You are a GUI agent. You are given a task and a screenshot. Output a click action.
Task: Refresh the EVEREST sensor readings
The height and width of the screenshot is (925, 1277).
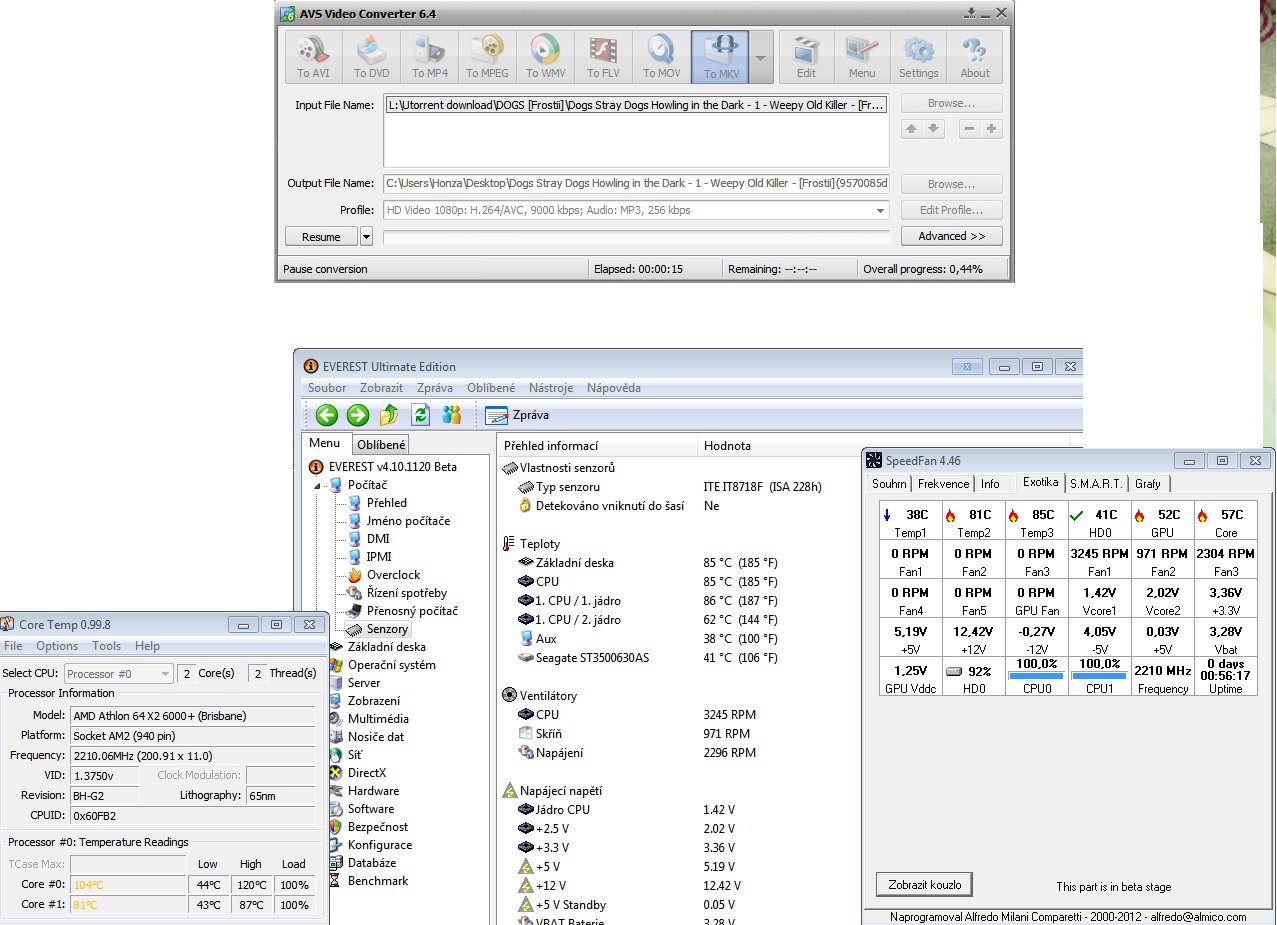click(421, 415)
